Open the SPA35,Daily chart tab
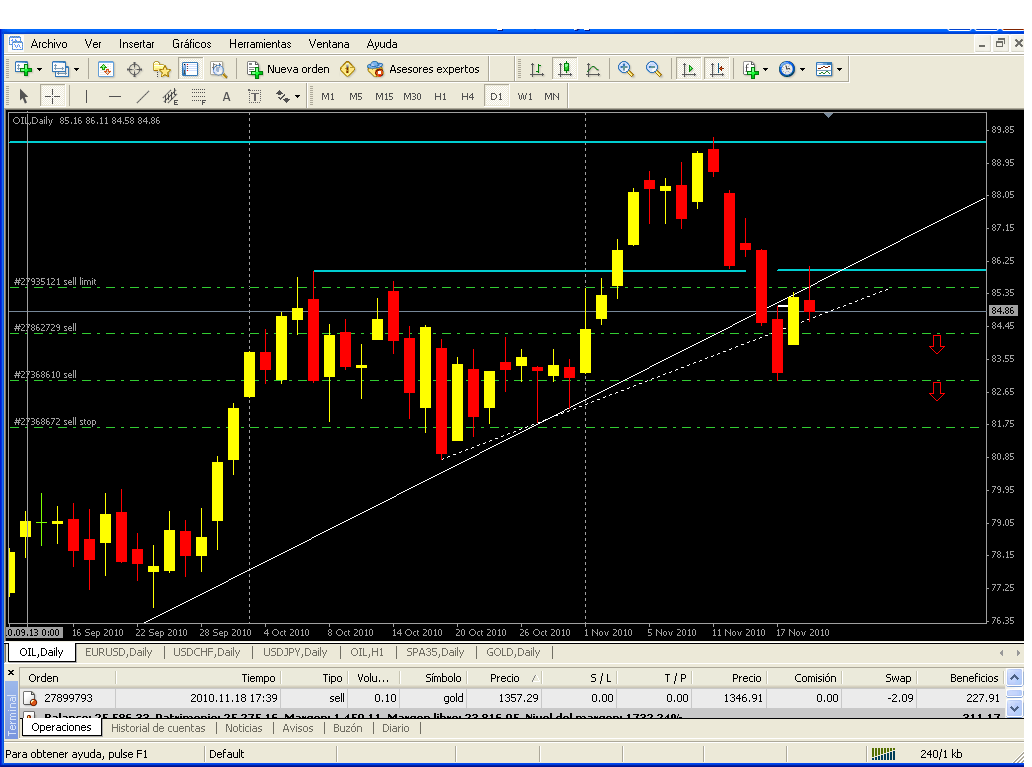This screenshot has height=767, width=1032. click(x=435, y=652)
